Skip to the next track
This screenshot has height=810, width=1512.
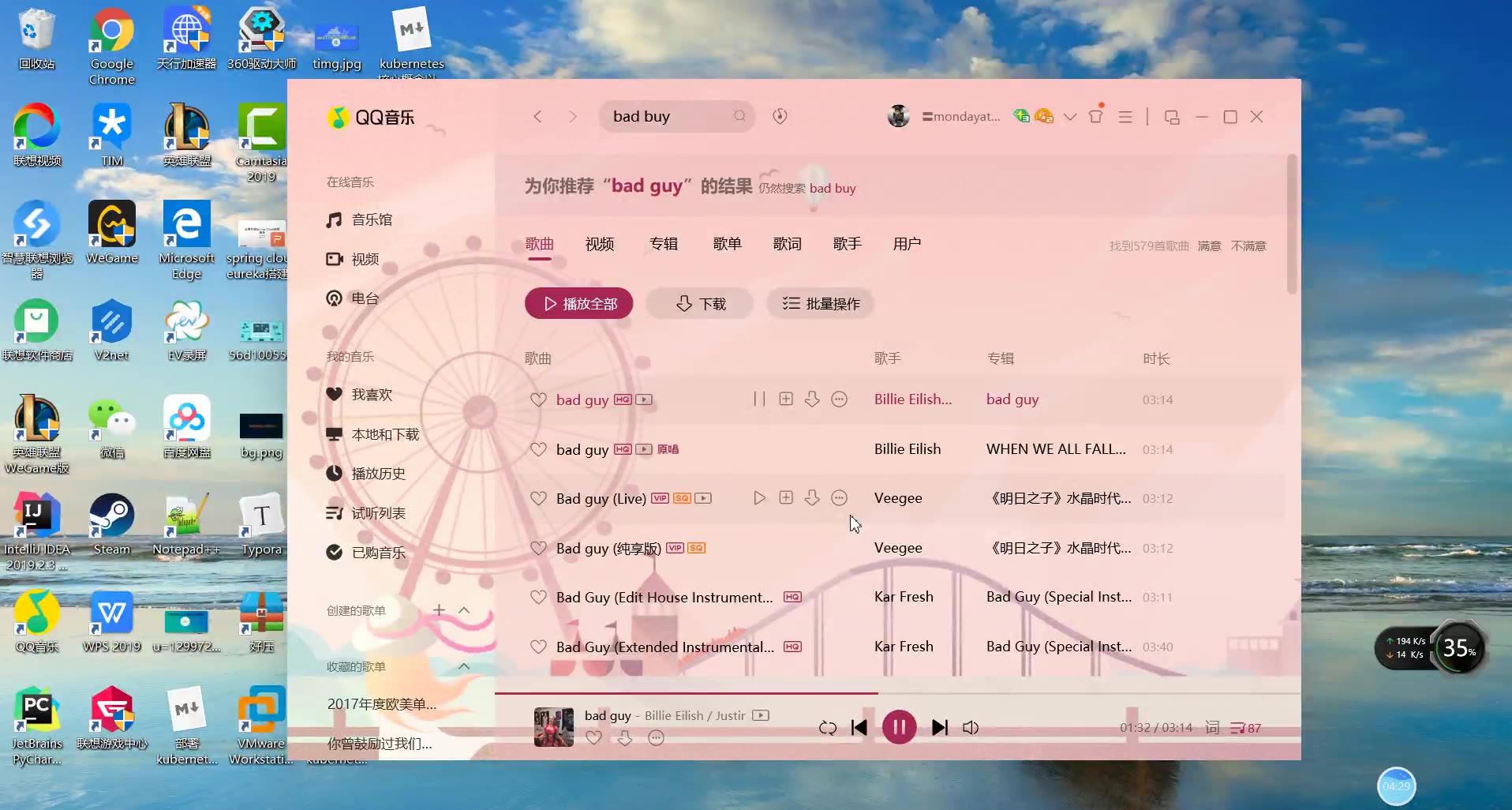tap(939, 728)
